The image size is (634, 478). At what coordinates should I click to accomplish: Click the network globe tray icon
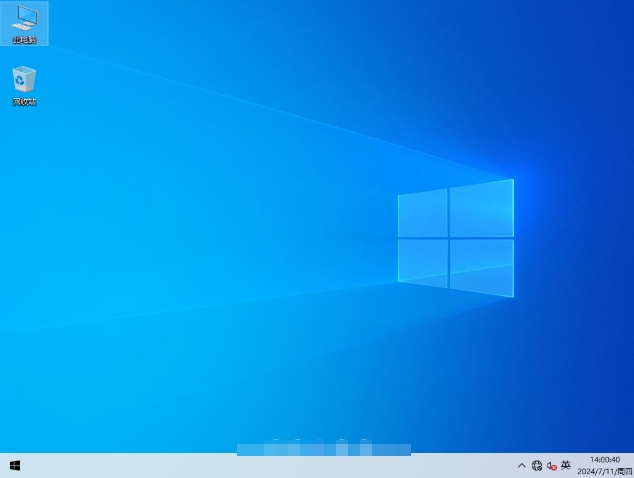pyautogui.click(x=537, y=466)
